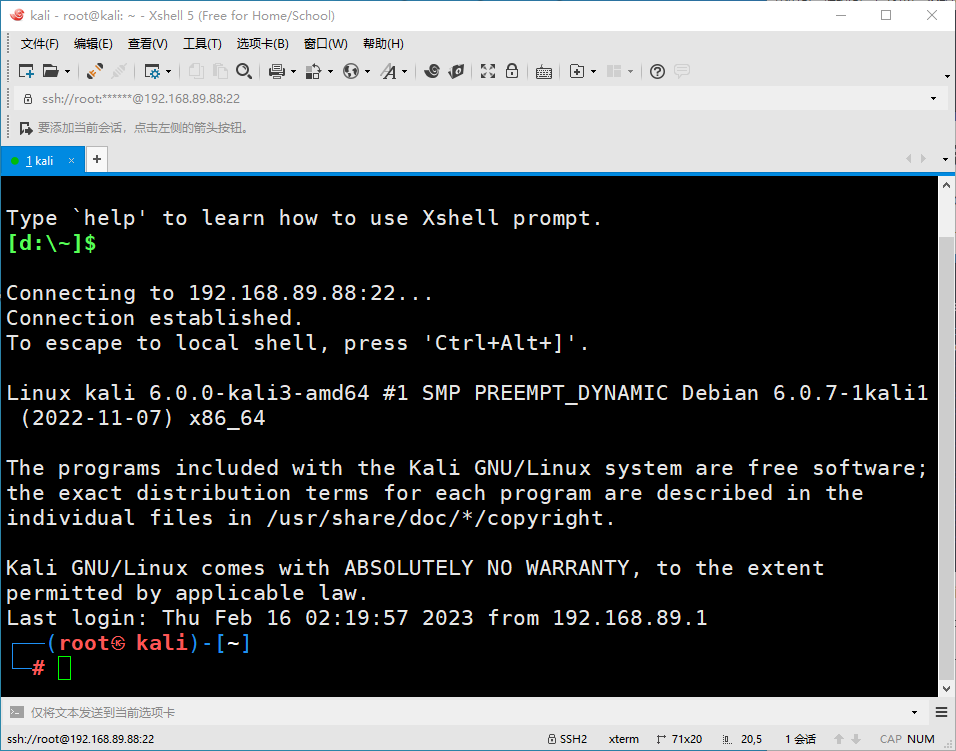Open the 工具(T) menu
This screenshot has height=751, width=956.
pyautogui.click(x=202, y=44)
